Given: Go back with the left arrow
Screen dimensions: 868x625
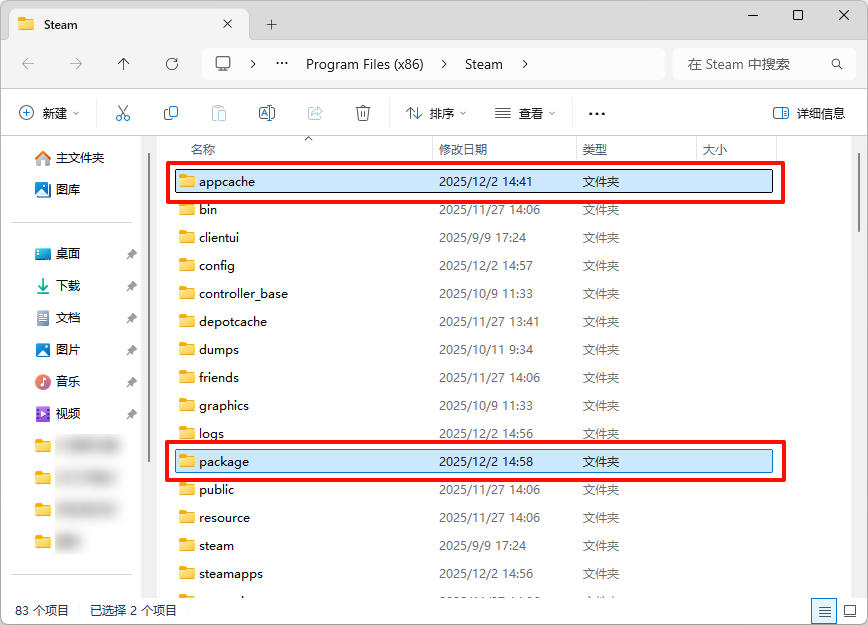Looking at the screenshot, I should click(28, 64).
